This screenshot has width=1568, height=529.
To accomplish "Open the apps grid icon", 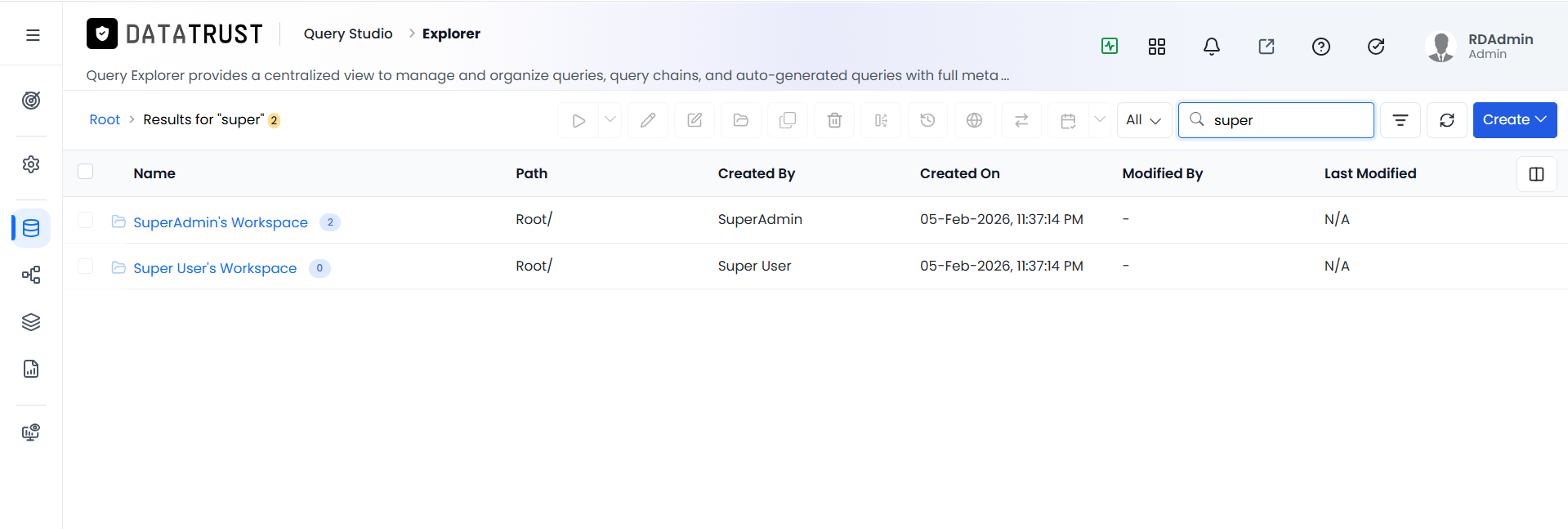I will 1157,47.
